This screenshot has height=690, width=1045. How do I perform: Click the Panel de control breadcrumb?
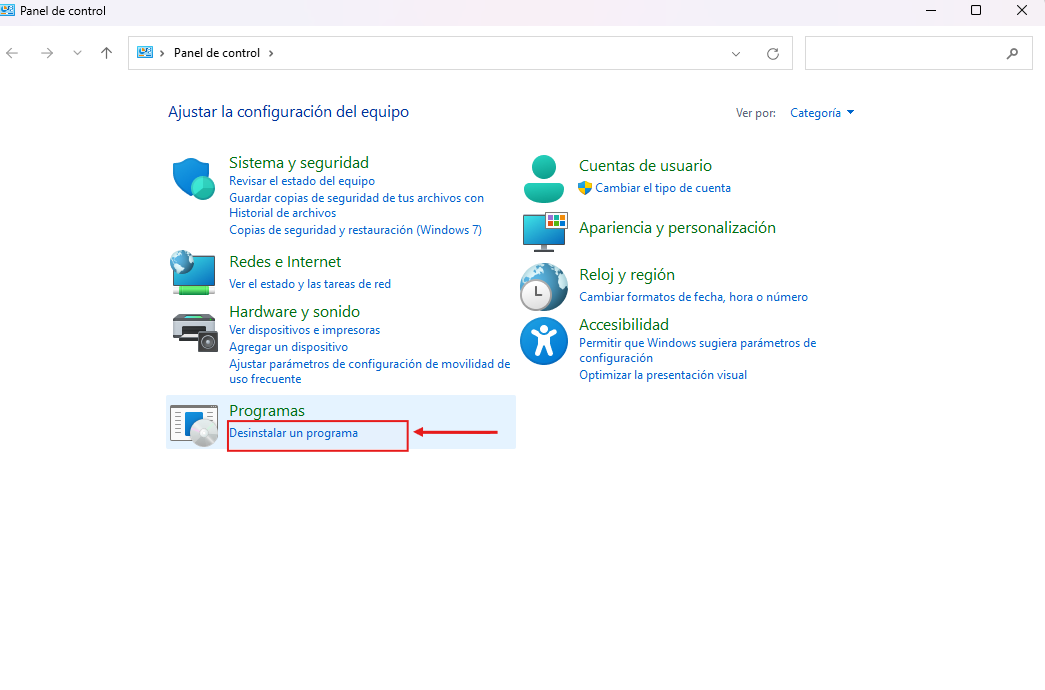217,53
